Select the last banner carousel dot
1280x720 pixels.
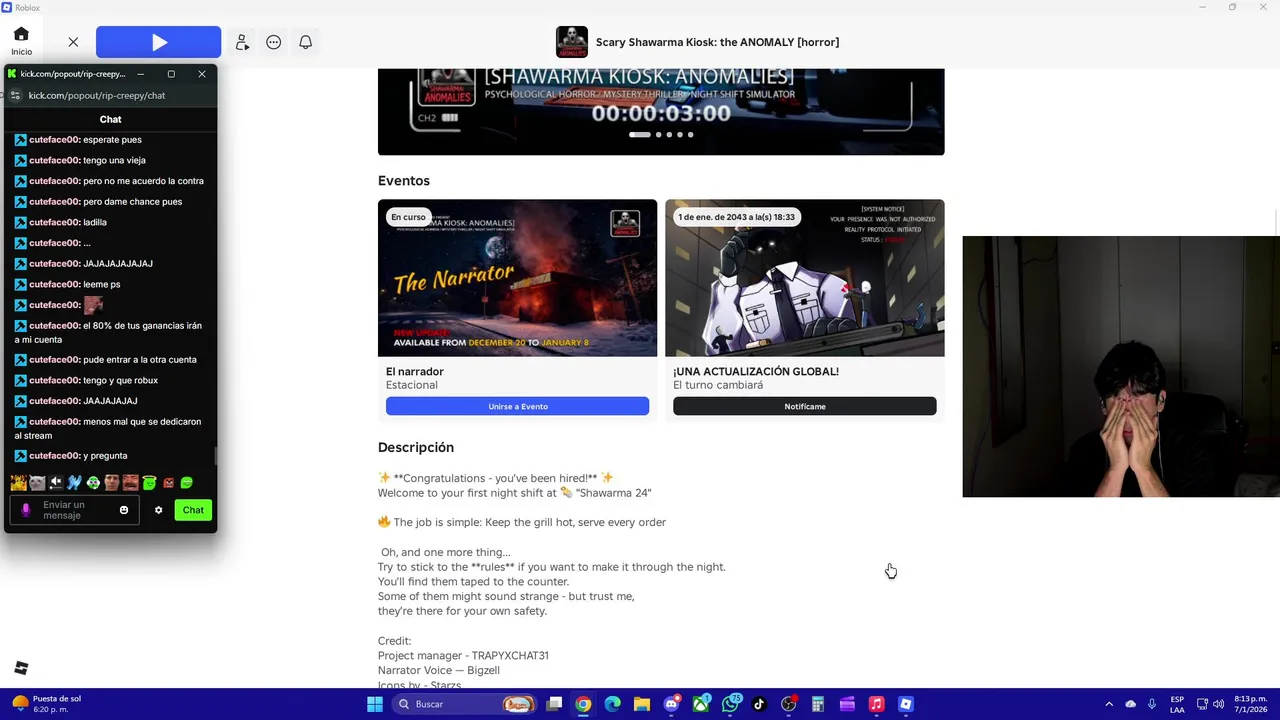[x=690, y=134]
